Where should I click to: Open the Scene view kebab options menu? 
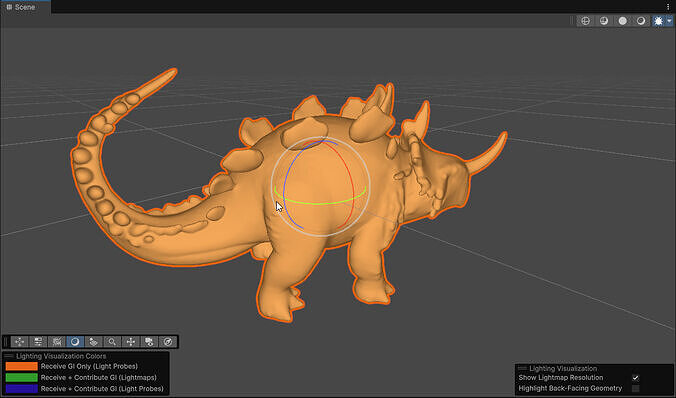pyautogui.click(x=668, y=7)
